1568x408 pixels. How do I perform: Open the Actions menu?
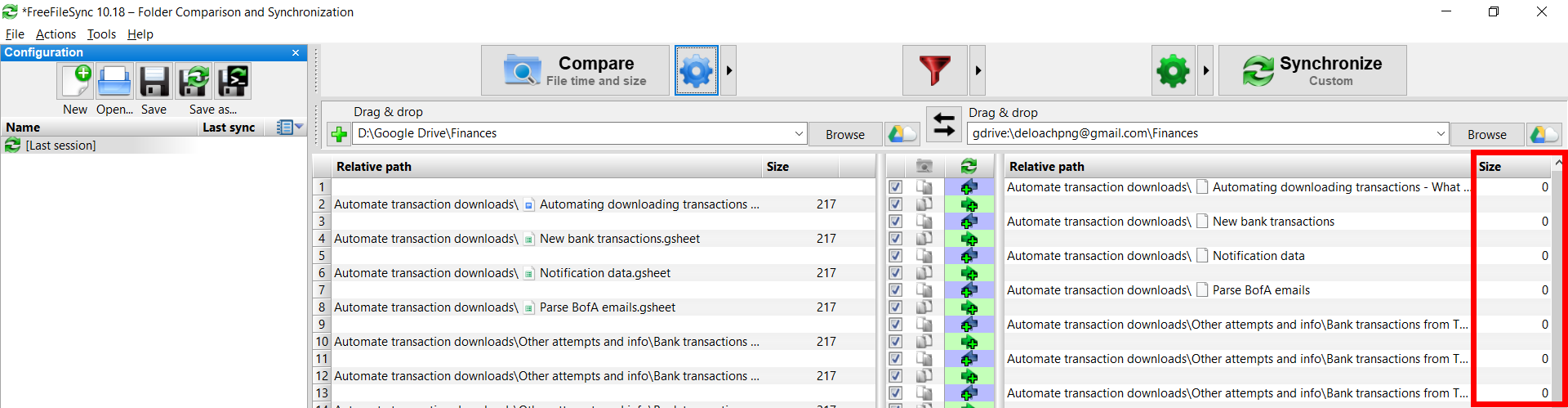pos(56,34)
